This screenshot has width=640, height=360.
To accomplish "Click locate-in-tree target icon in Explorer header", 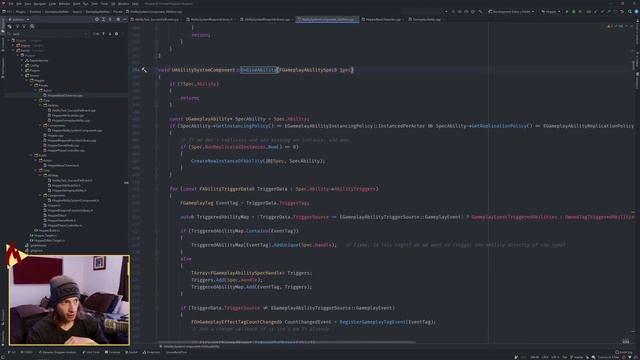I will point(97,20).
